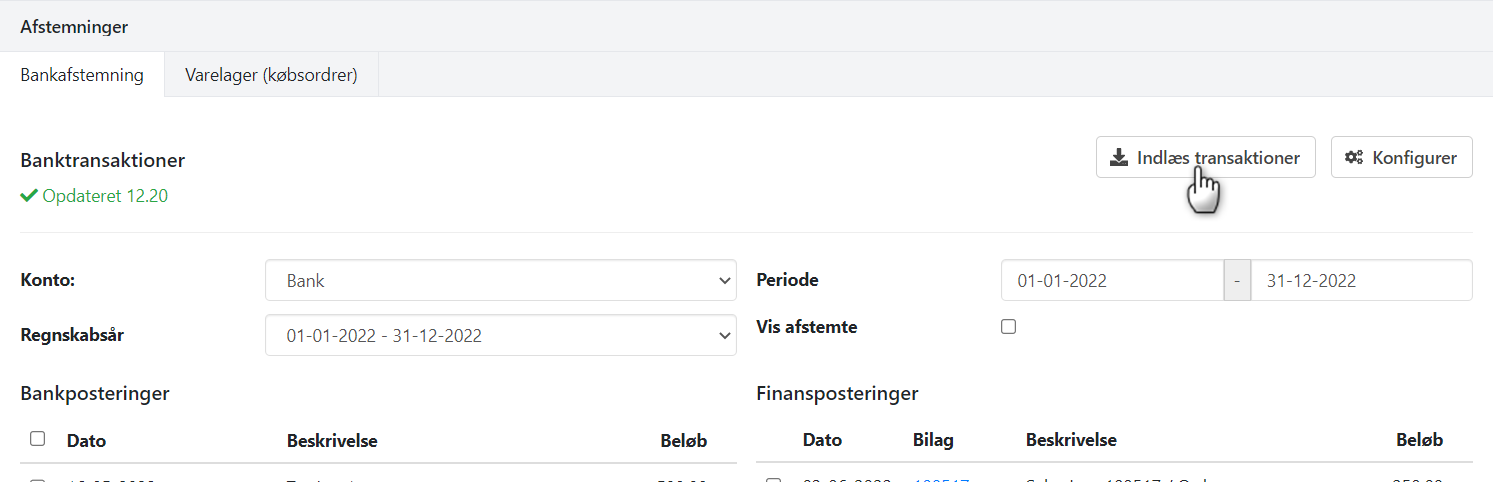
Task: Expand the Regnskabsår dropdown
Action: tap(501, 335)
